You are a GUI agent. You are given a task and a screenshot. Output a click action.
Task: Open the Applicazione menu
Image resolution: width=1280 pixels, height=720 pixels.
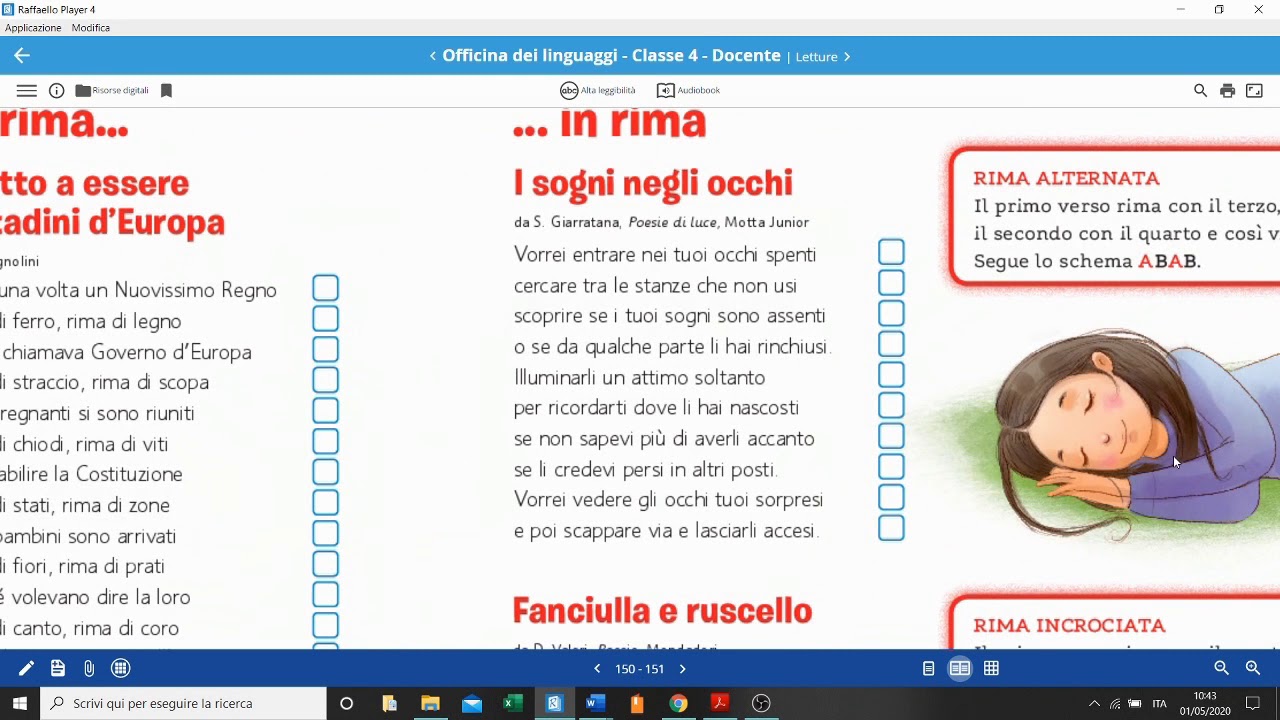pyautogui.click(x=33, y=28)
